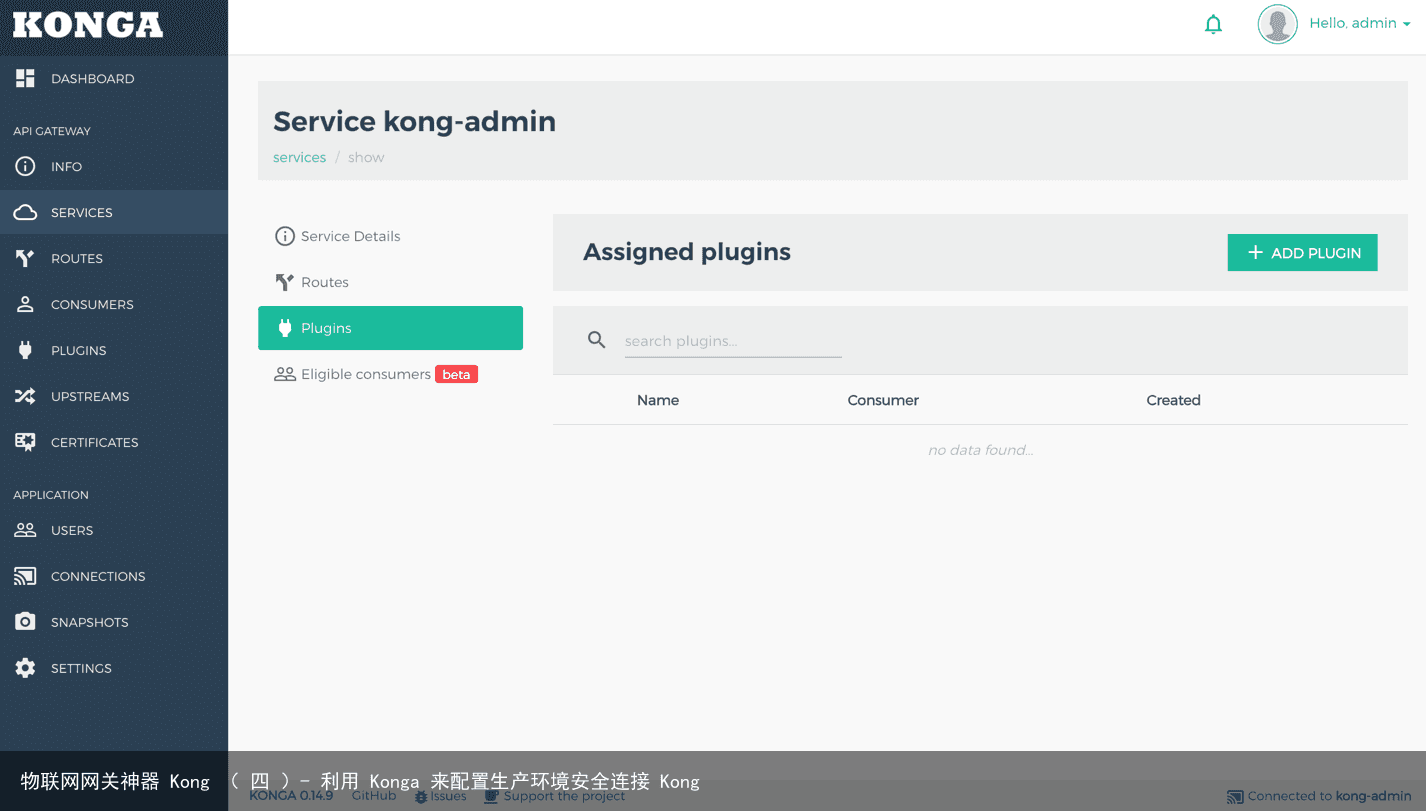Image resolution: width=1426 pixels, height=811 pixels.
Task: Sort by the Consumer column header
Action: [x=883, y=400]
